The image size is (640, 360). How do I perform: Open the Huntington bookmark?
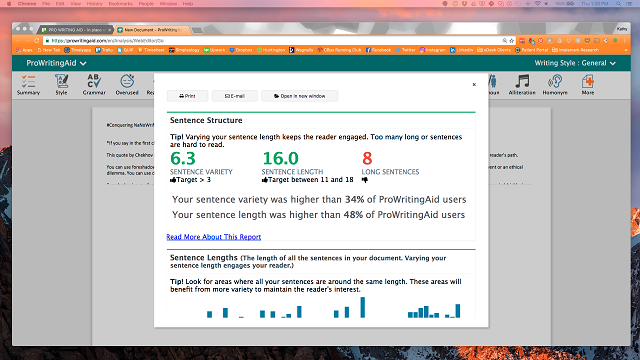coord(271,50)
